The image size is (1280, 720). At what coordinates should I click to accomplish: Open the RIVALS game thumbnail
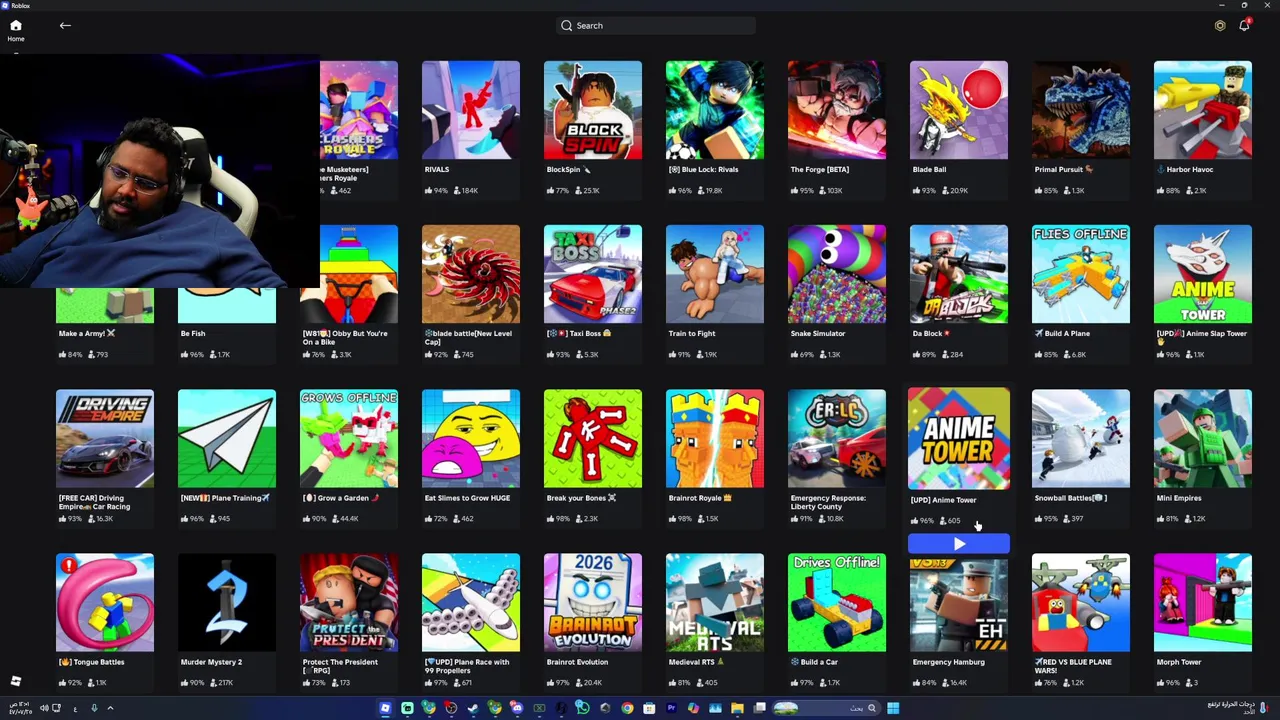(x=471, y=110)
